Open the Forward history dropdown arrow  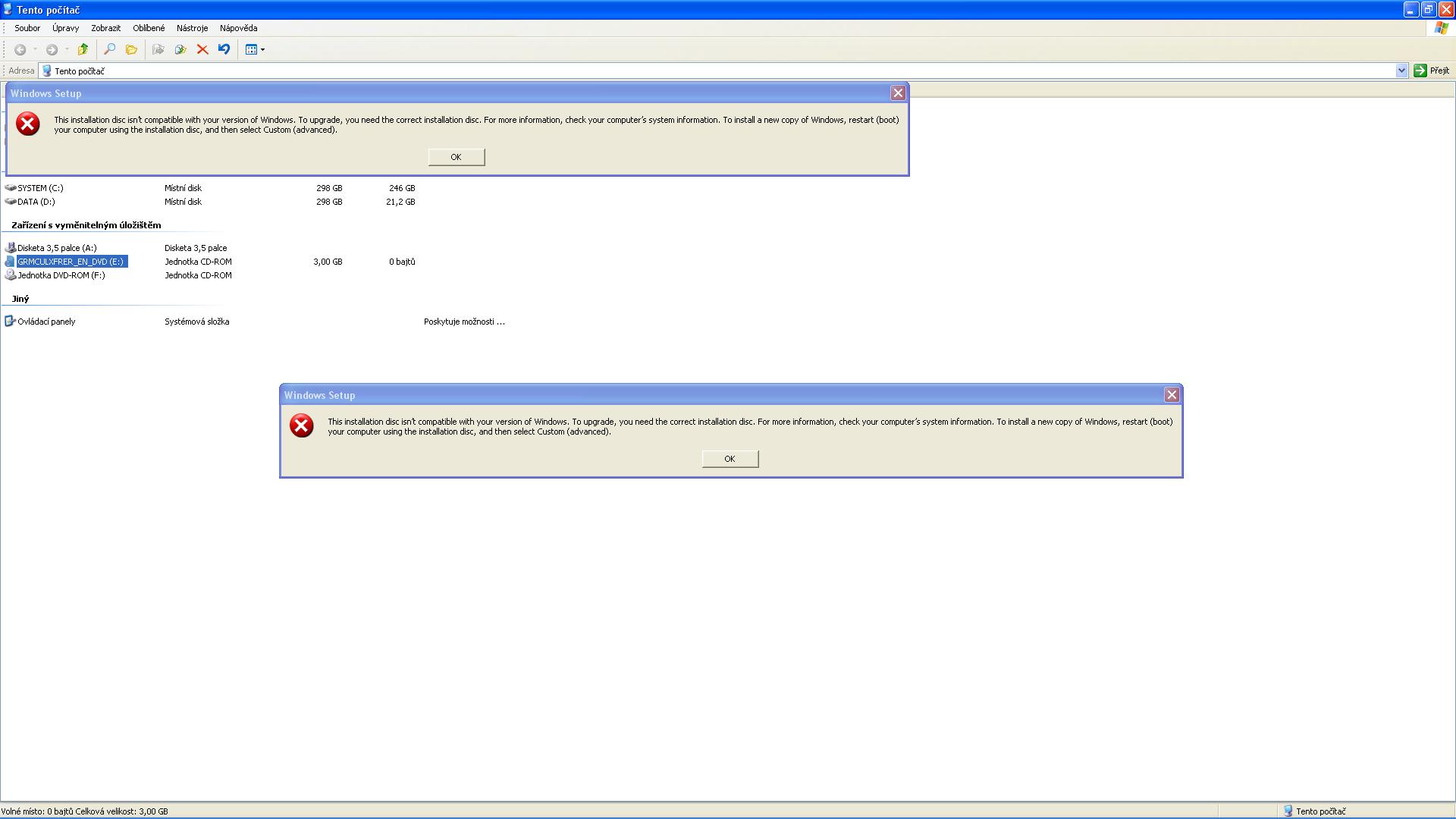click(x=67, y=49)
